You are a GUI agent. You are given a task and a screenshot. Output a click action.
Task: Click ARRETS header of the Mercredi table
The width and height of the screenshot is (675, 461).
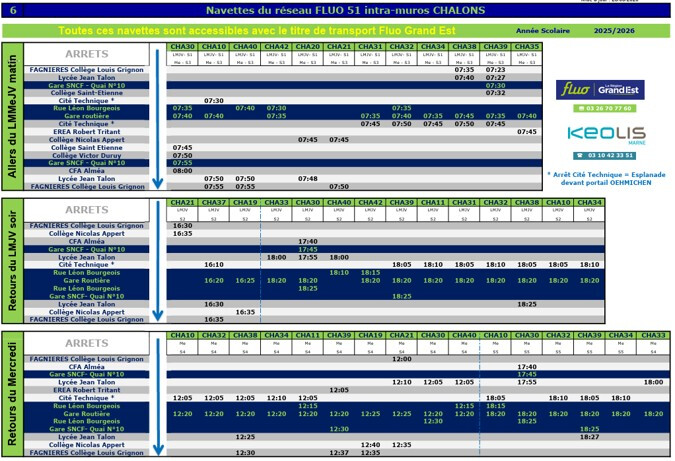click(x=87, y=343)
